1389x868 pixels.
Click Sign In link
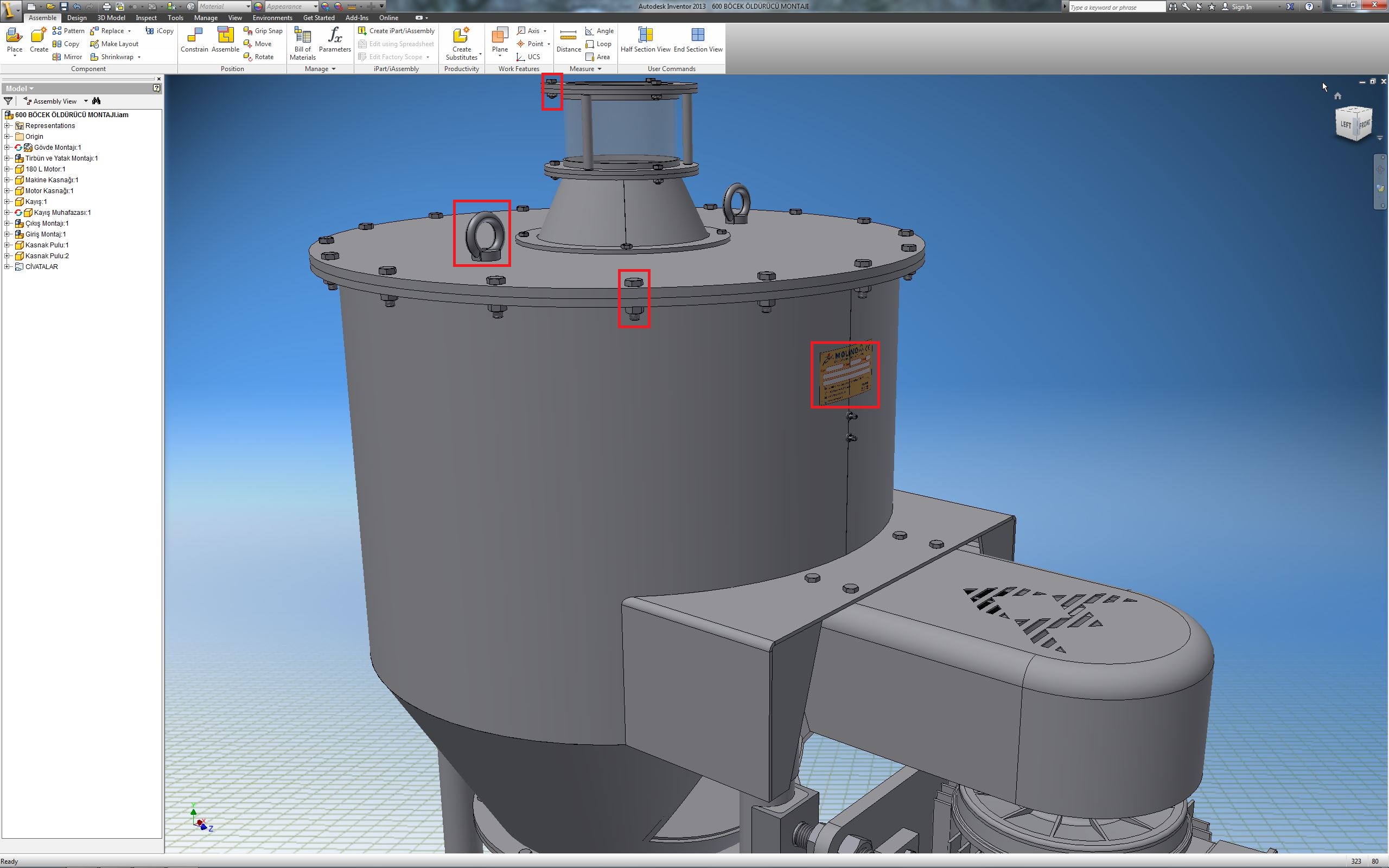[x=1241, y=7]
